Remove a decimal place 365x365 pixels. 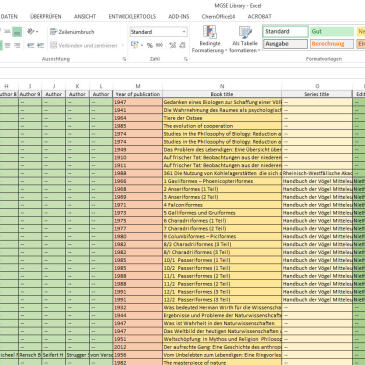click(x=182, y=45)
